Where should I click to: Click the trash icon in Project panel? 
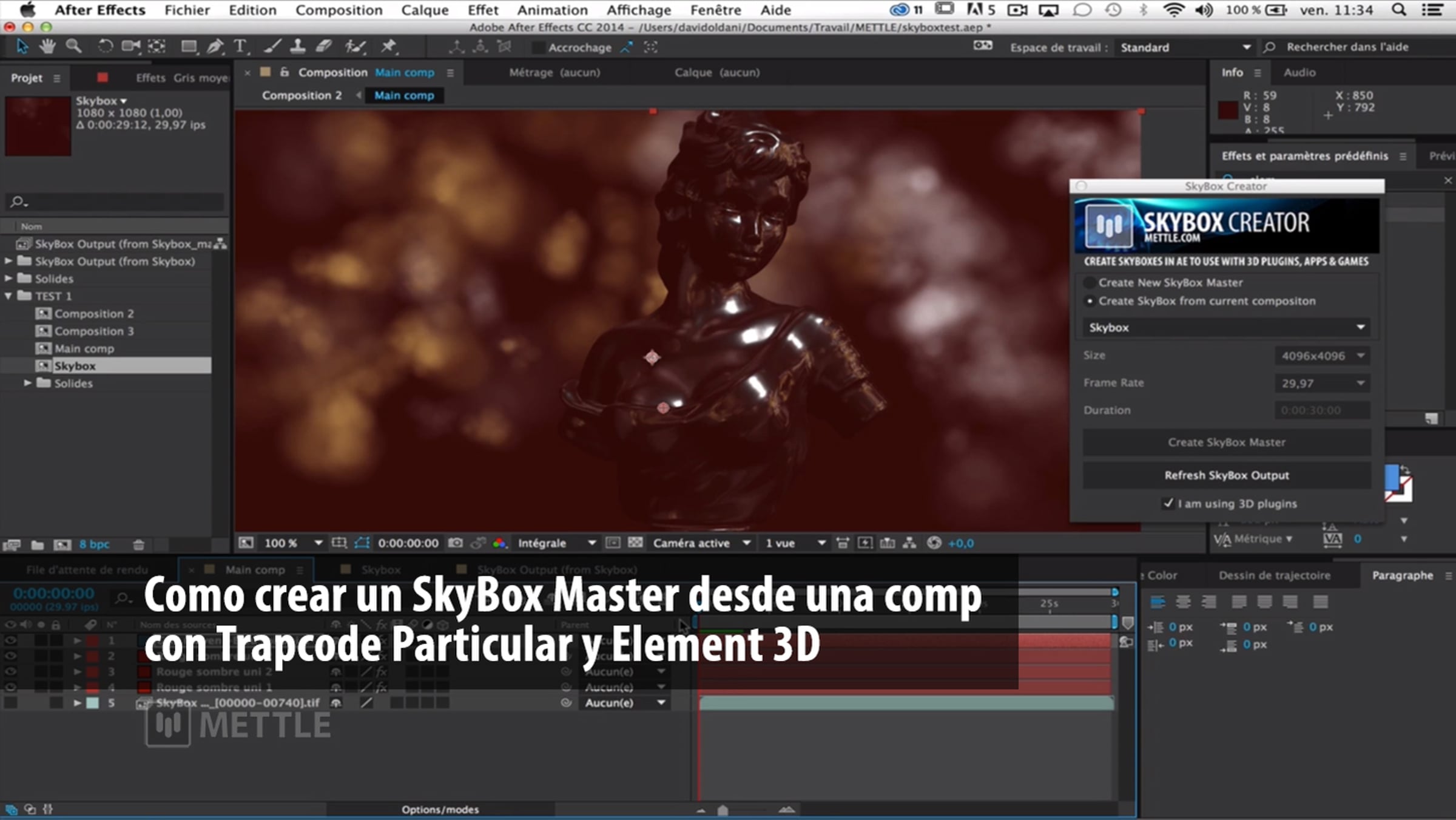pyautogui.click(x=138, y=545)
